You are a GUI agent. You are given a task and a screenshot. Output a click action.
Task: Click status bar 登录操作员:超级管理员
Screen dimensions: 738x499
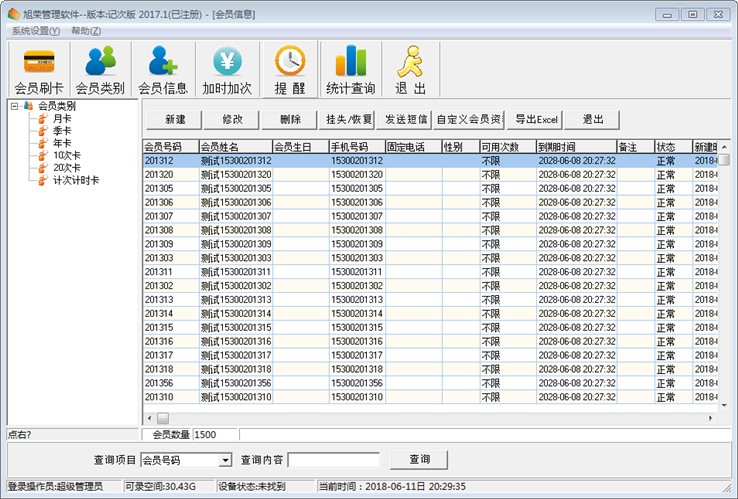tap(64, 486)
